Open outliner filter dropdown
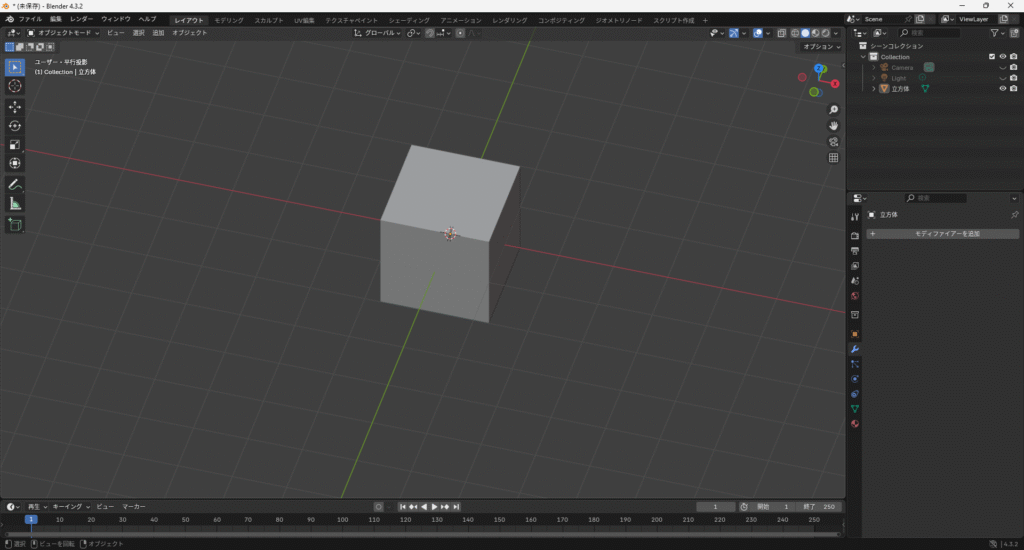Image resolution: width=1024 pixels, height=550 pixels. (x=996, y=33)
